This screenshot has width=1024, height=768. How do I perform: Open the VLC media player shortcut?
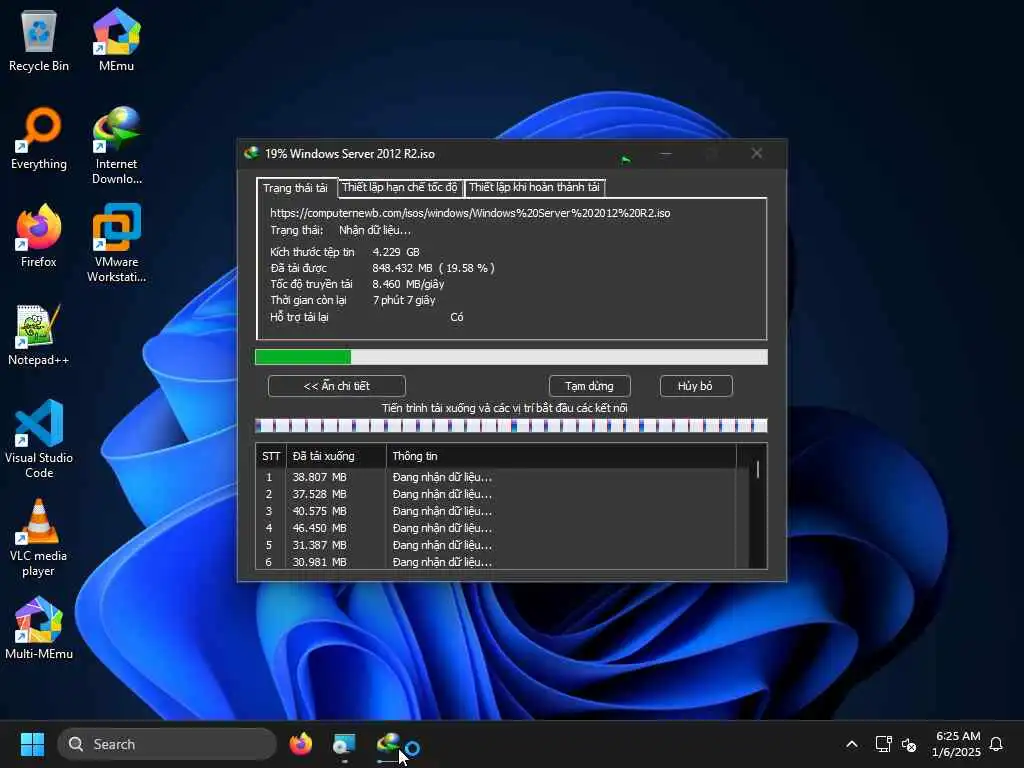coord(39,538)
